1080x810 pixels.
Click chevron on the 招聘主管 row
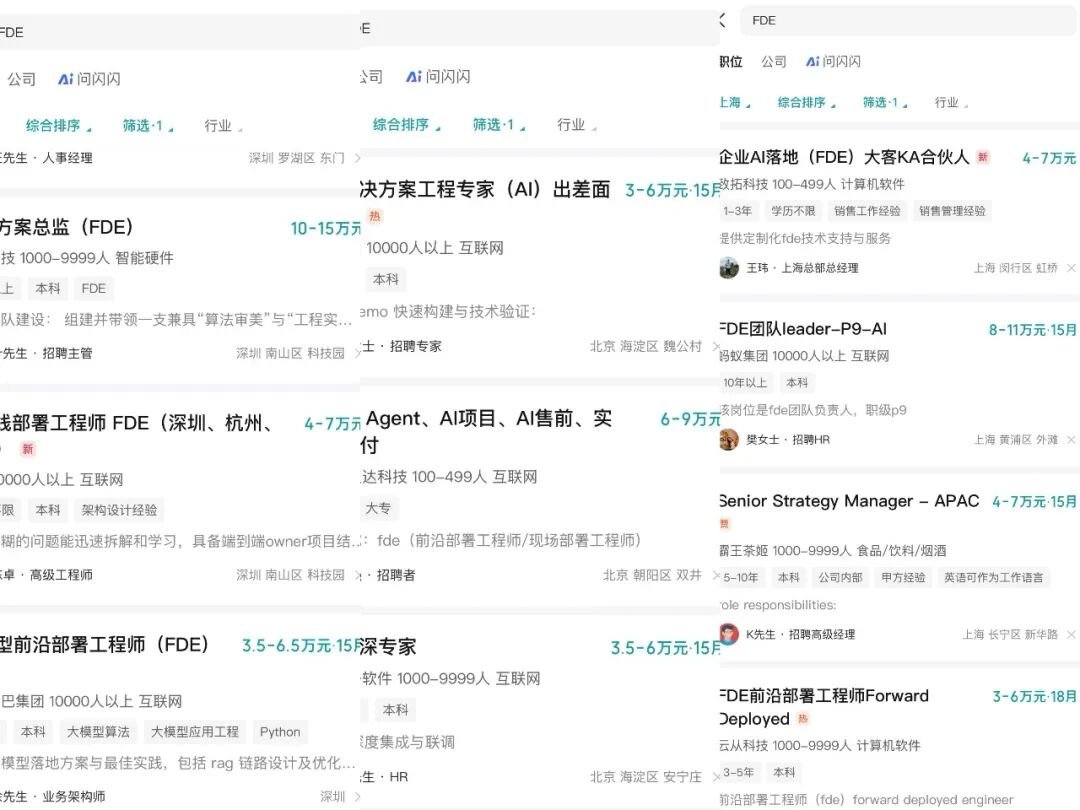[x=357, y=353]
